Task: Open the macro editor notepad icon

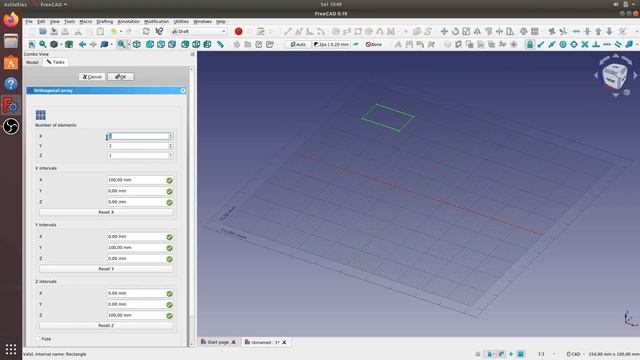Action: [260, 31]
